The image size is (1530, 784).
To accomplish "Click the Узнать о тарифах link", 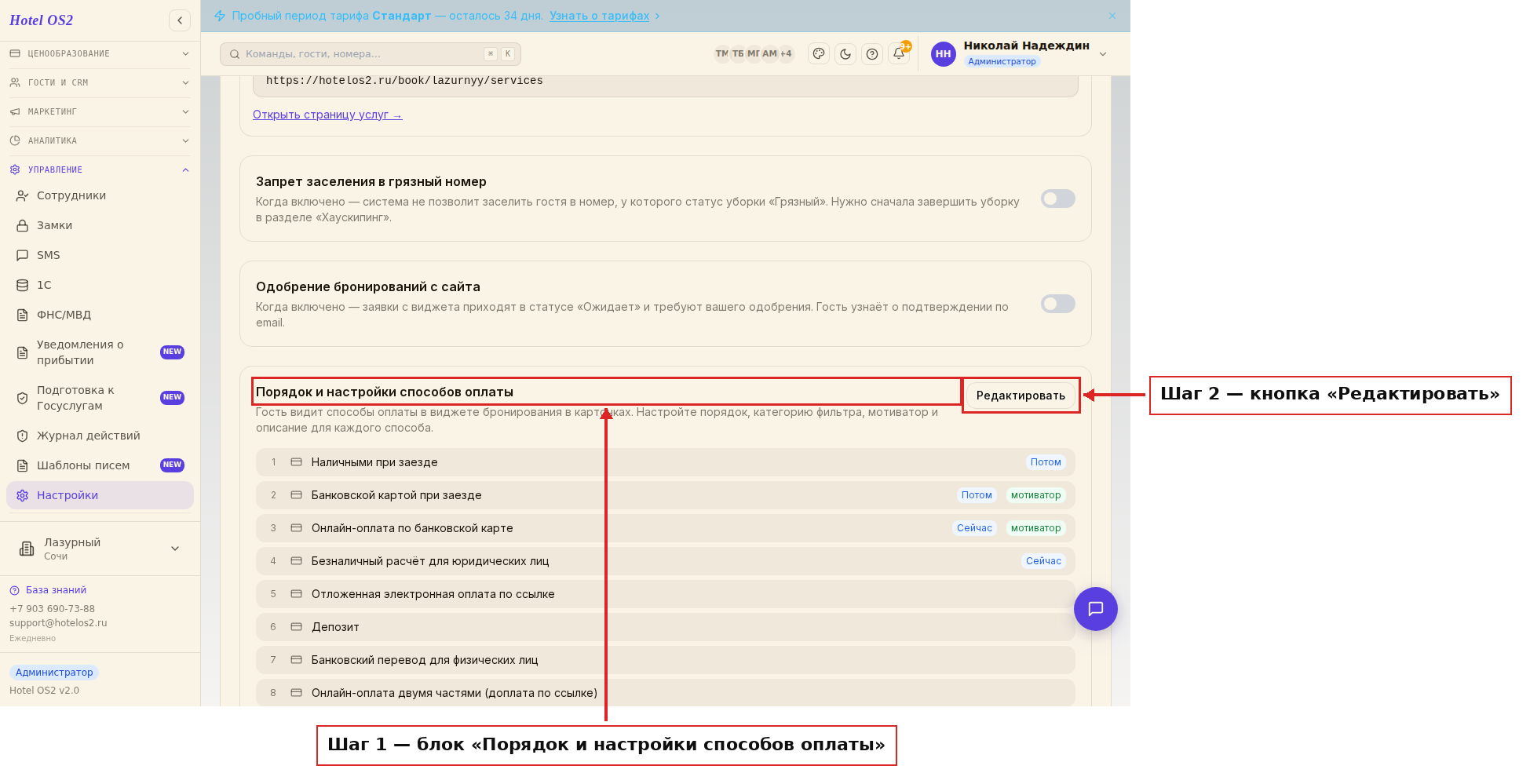I will click(x=599, y=16).
